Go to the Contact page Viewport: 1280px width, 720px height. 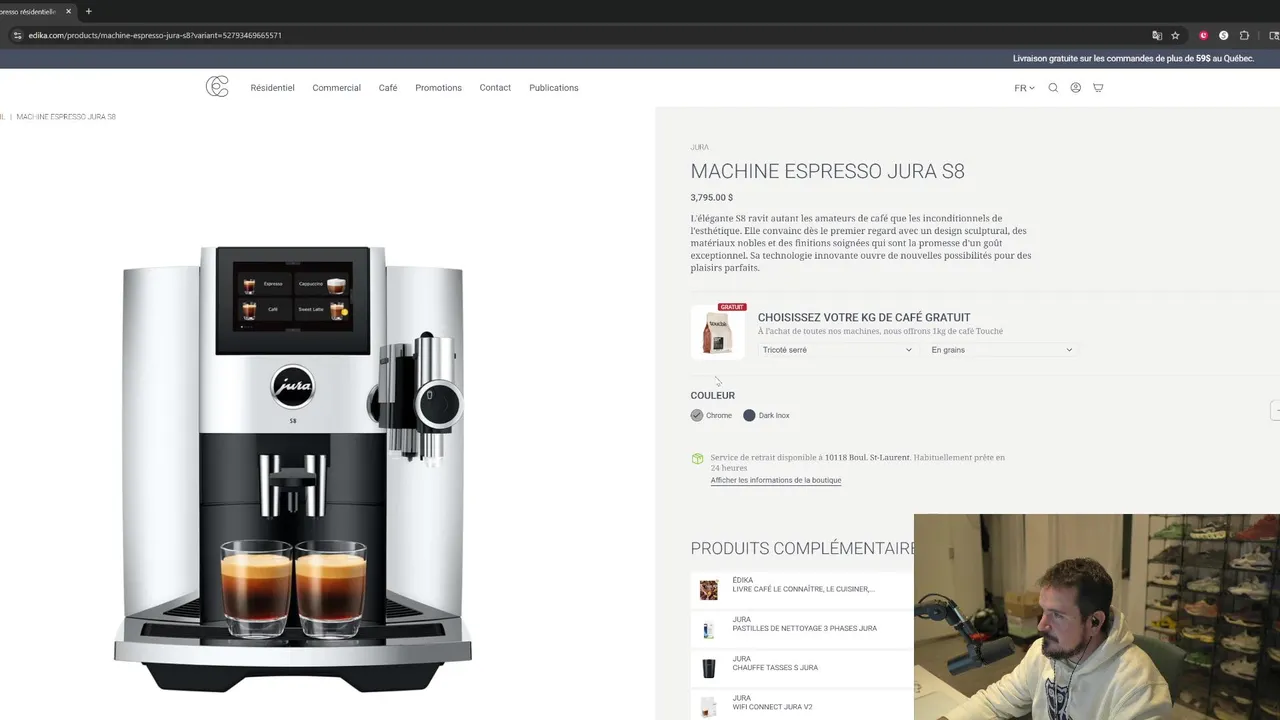[495, 88]
